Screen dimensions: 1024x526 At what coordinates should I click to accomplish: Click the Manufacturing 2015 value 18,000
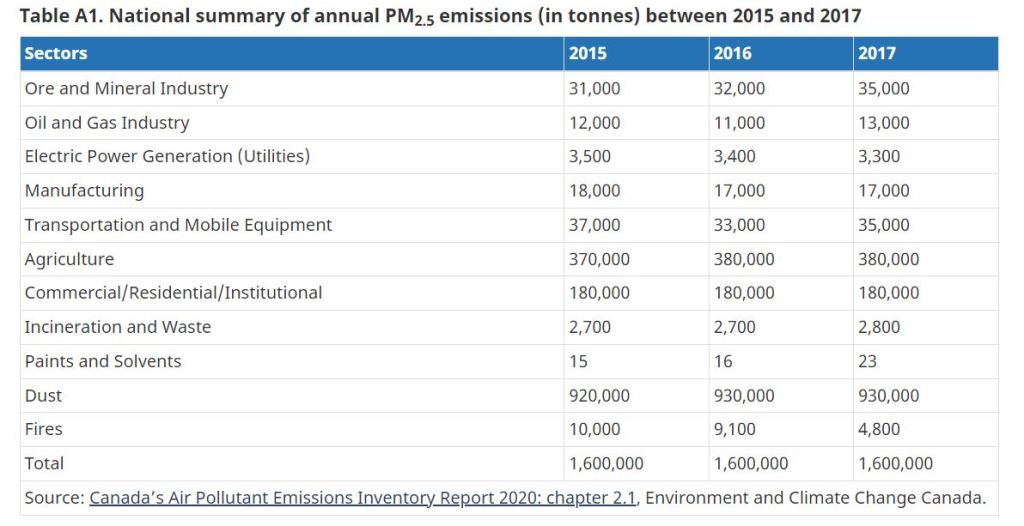pyautogui.click(x=594, y=191)
